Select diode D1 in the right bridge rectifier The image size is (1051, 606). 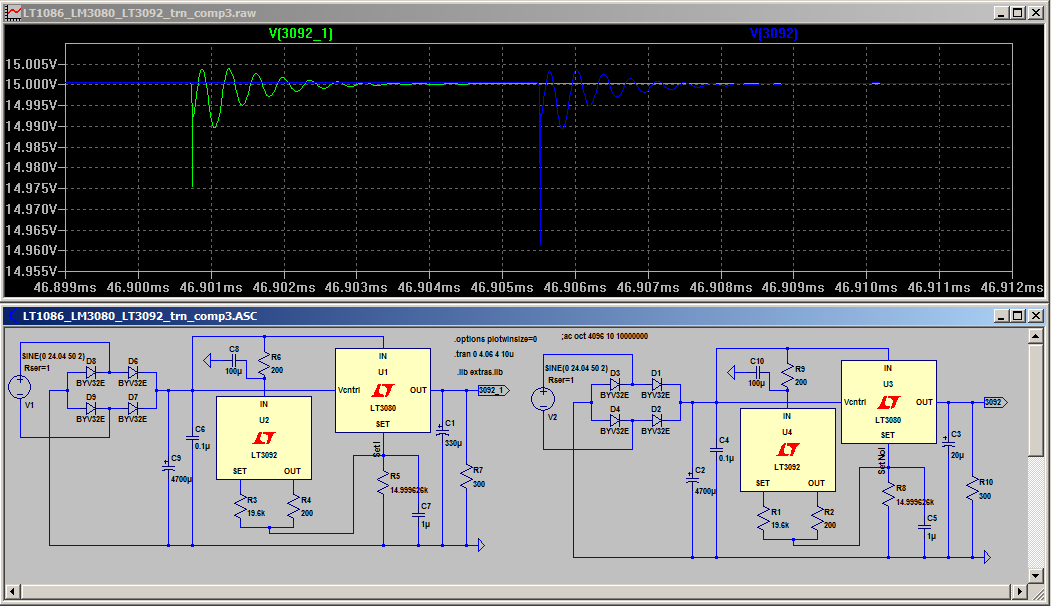point(656,385)
